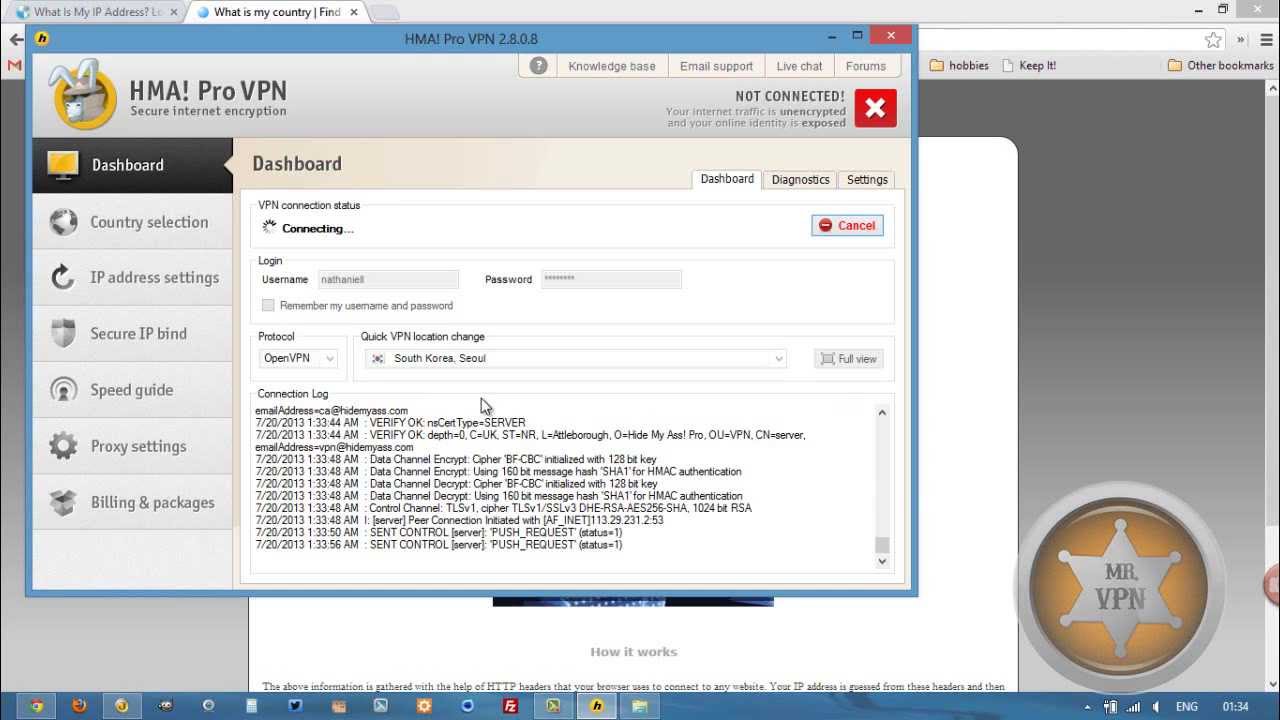The image size is (1280, 720).
Task: Switch to What Is My IP Address browser tab
Action: tap(97, 12)
